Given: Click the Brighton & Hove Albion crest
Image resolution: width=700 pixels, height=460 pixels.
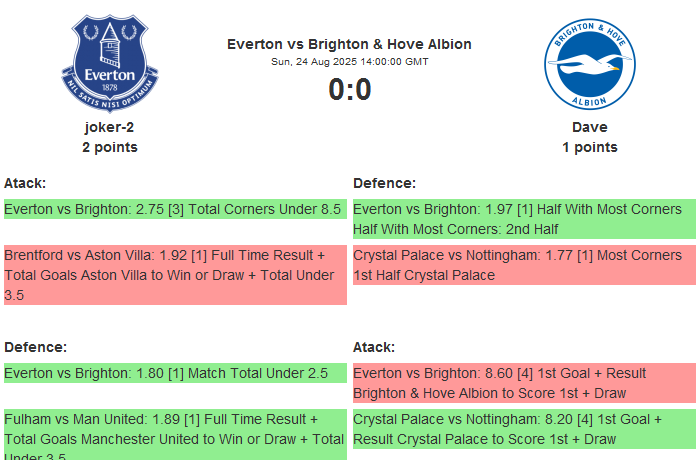Looking at the screenshot, I should click(x=589, y=67).
